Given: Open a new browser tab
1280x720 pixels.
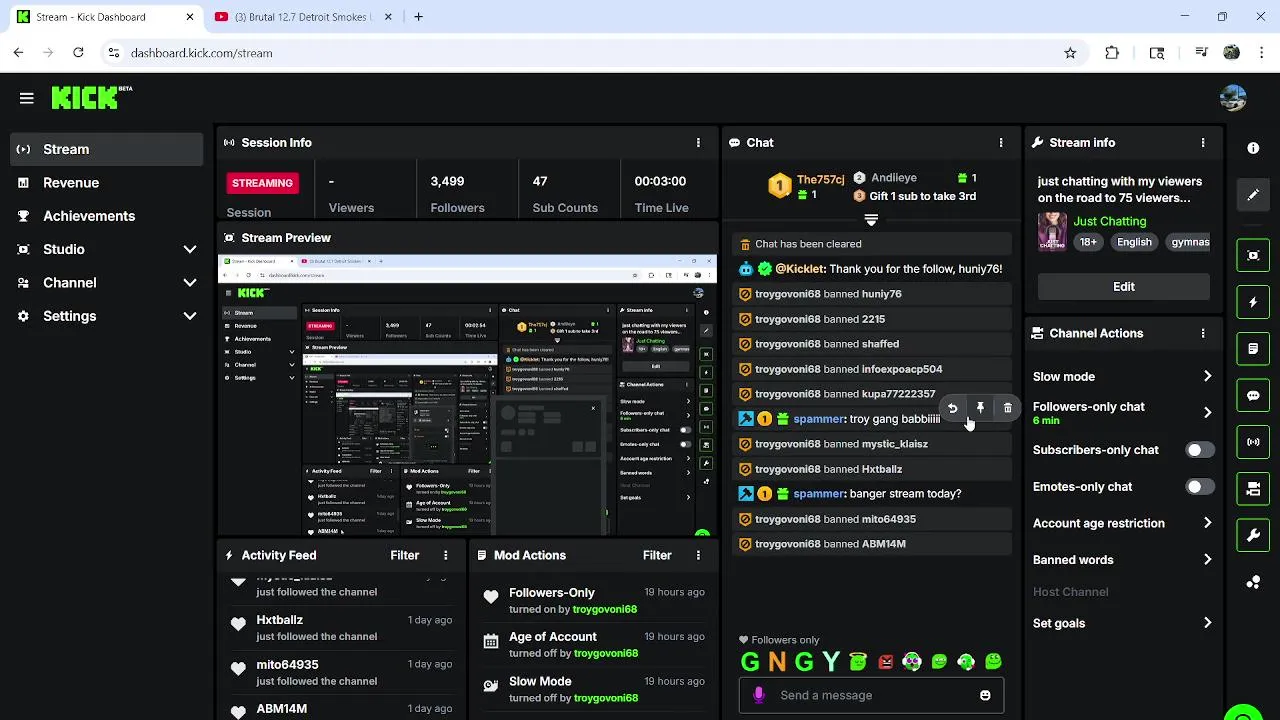Looking at the screenshot, I should [x=418, y=17].
